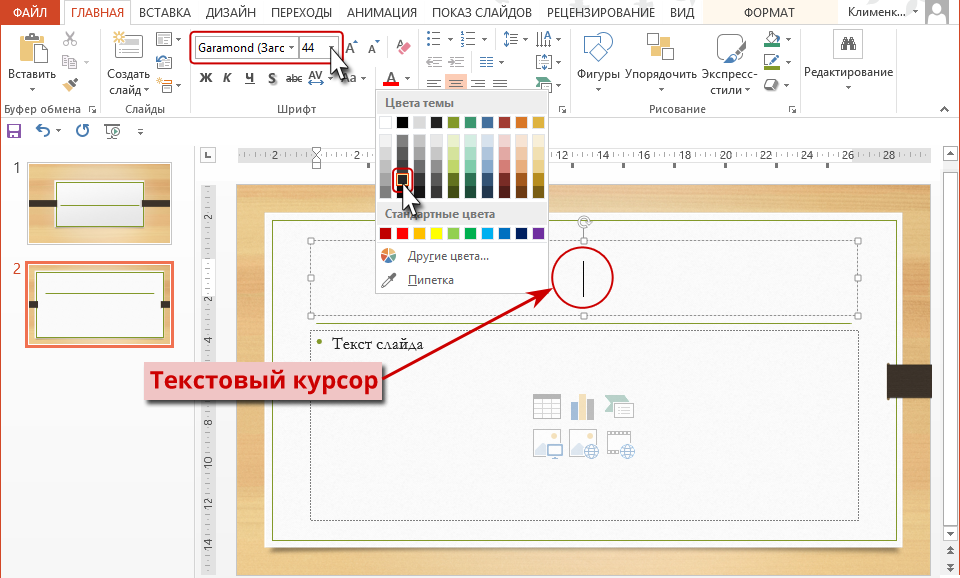
Task: Insert chart via slide placeholder icon
Action: click(582, 407)
